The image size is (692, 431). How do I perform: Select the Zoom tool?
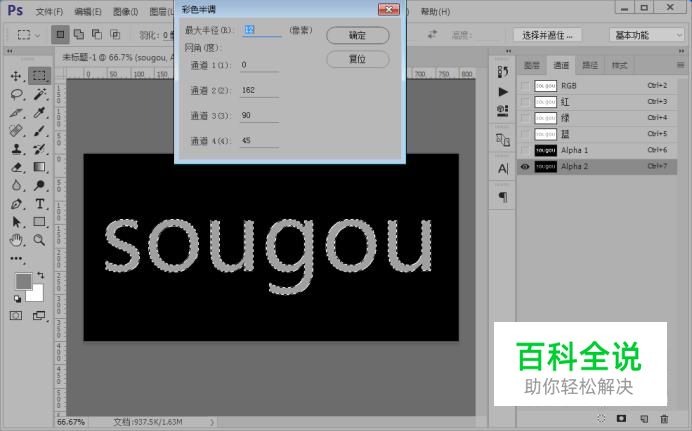[39, 240]
